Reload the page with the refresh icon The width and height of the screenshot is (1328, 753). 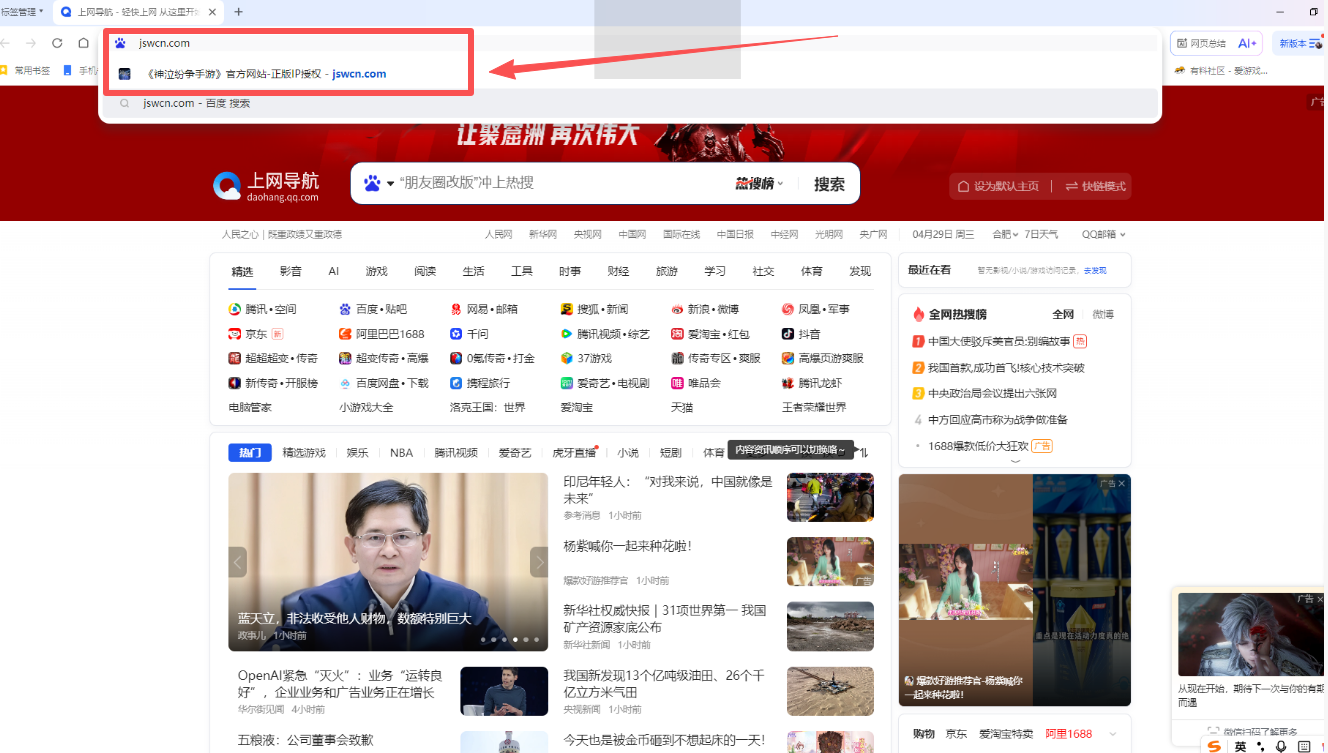coord(57,43)
